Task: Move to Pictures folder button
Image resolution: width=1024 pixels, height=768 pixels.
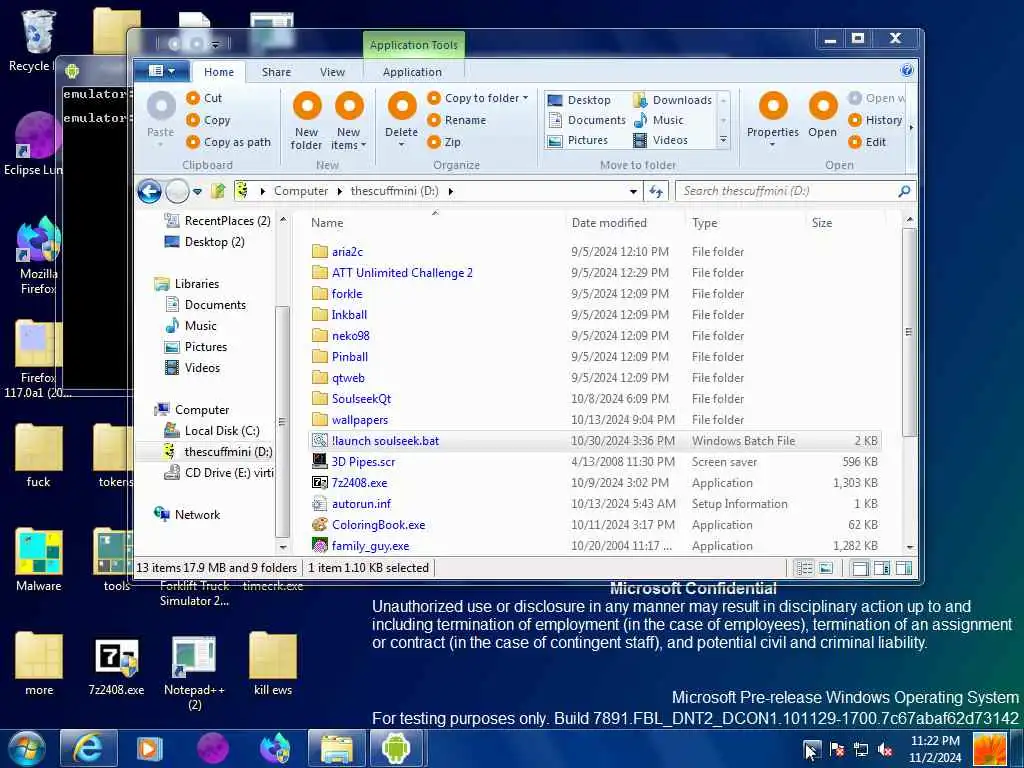Action: coord(578,140)
